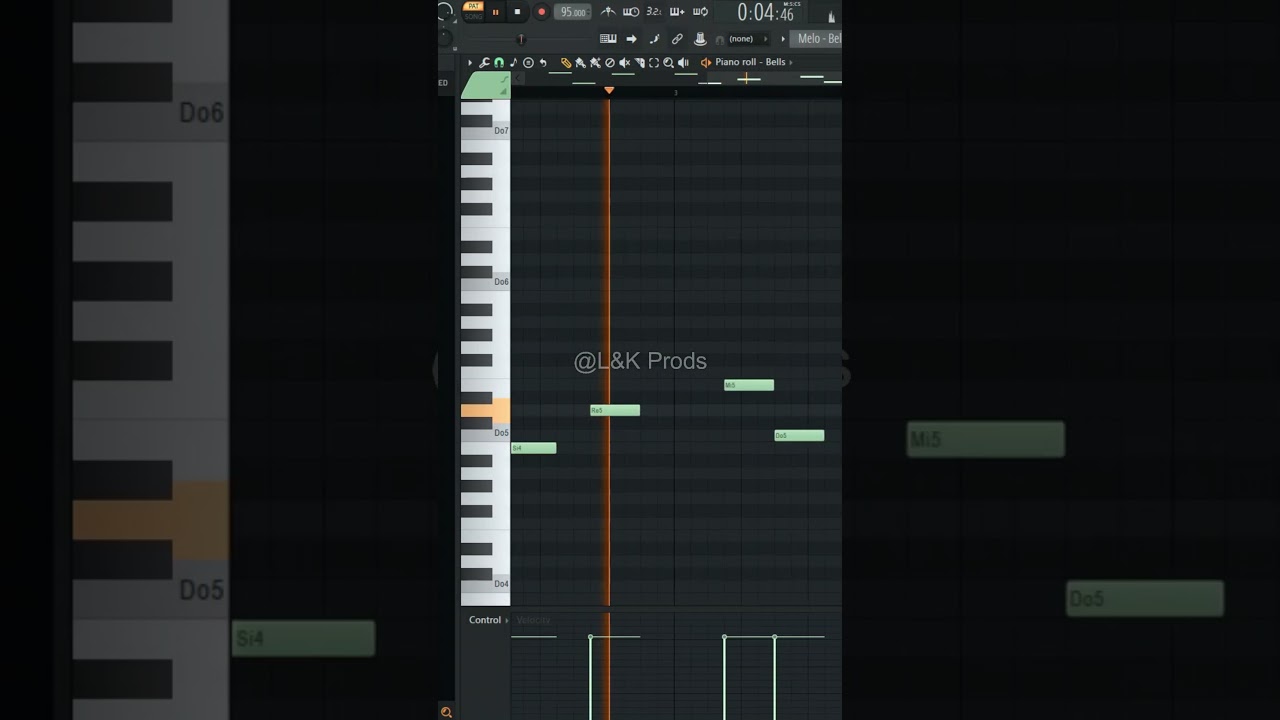This screenshot has width=1280, height=720.
Task: Open the piano roll wrench tools menu
Action: click(484, 62)
